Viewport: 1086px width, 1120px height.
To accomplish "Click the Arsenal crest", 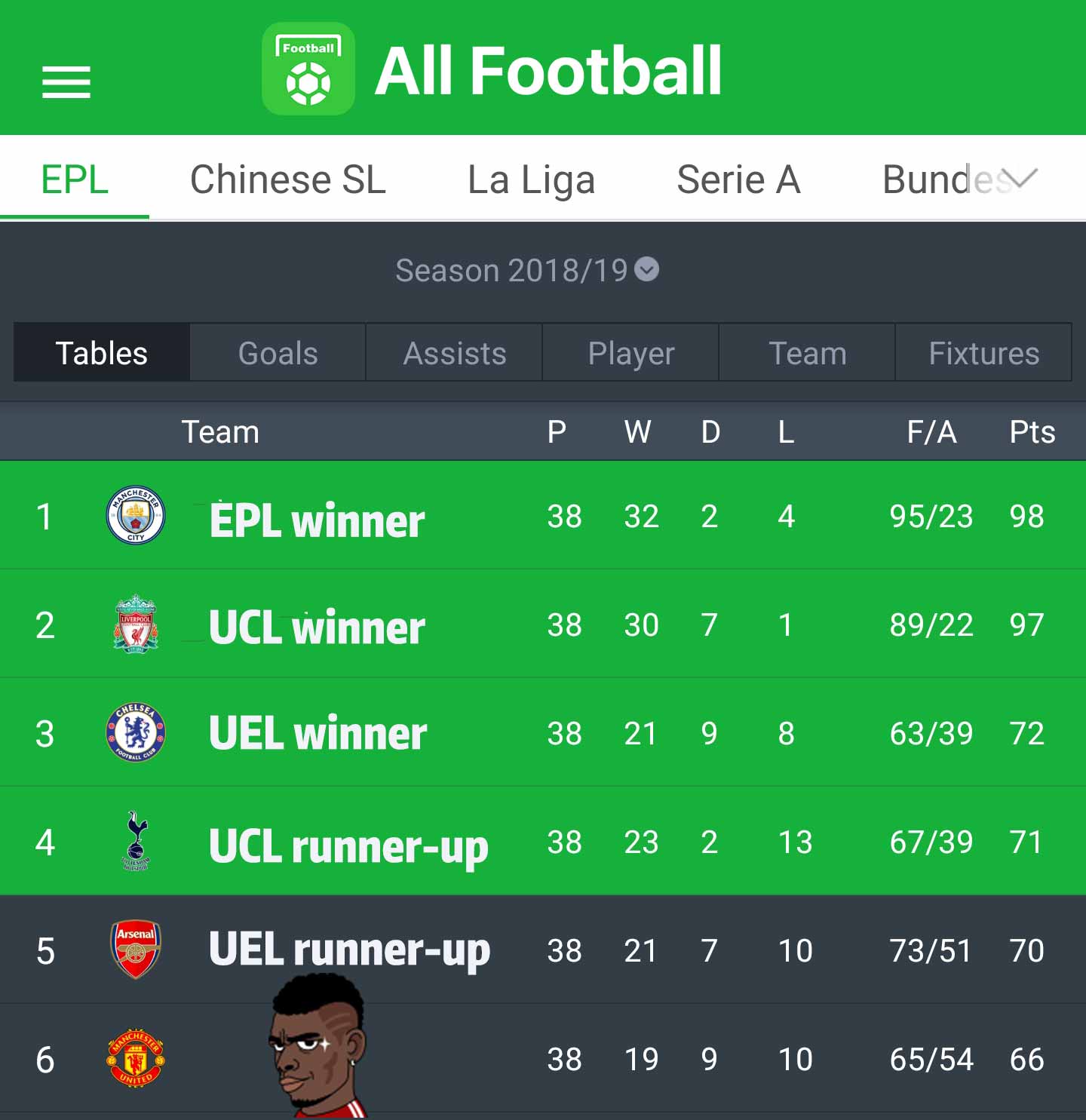I will click(x=136, y=950).
